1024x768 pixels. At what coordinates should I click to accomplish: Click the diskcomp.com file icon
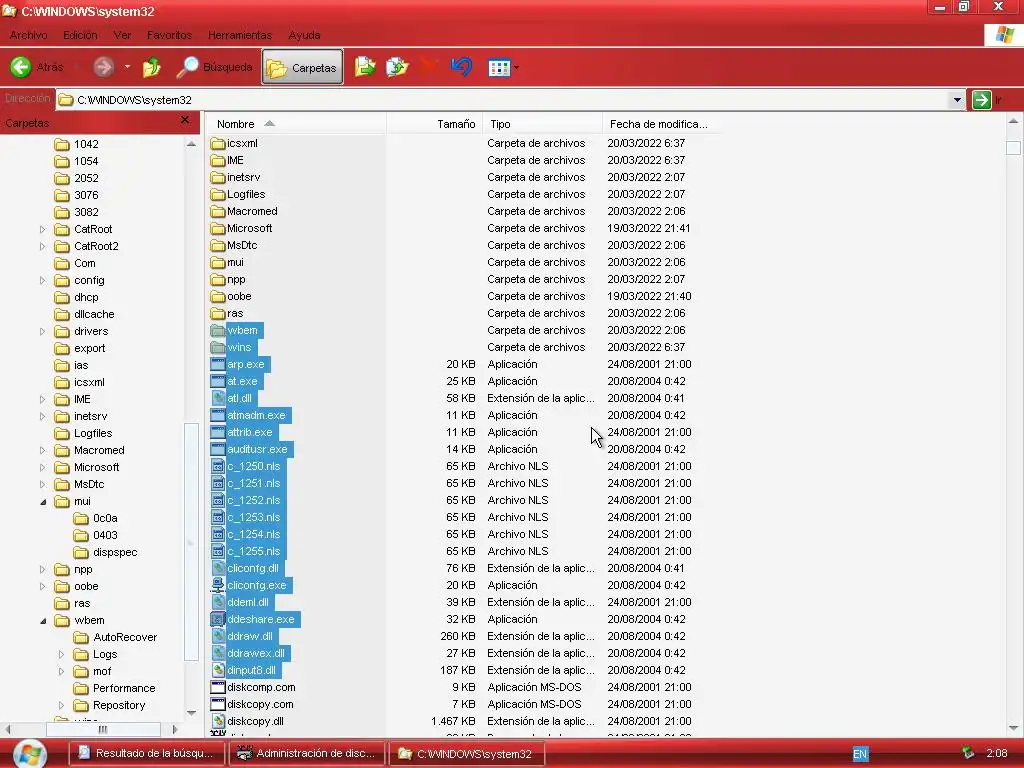point(217,687)
